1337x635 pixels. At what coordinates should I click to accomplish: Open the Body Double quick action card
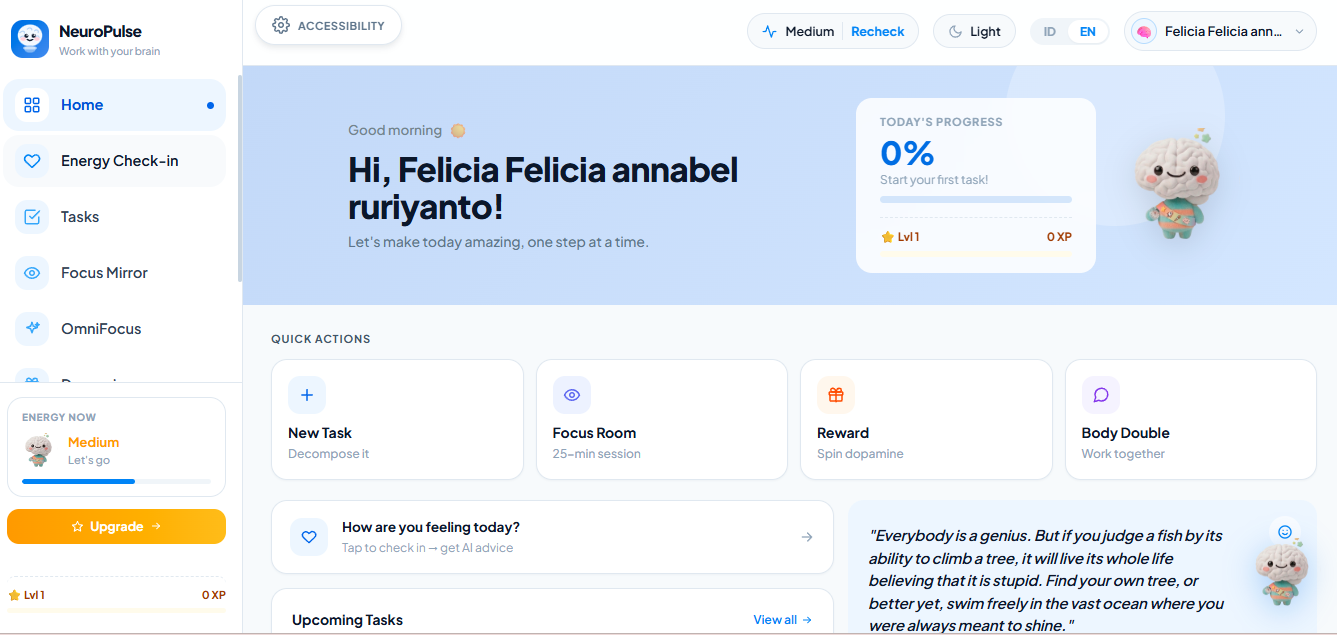click(x=1191, y=420)
